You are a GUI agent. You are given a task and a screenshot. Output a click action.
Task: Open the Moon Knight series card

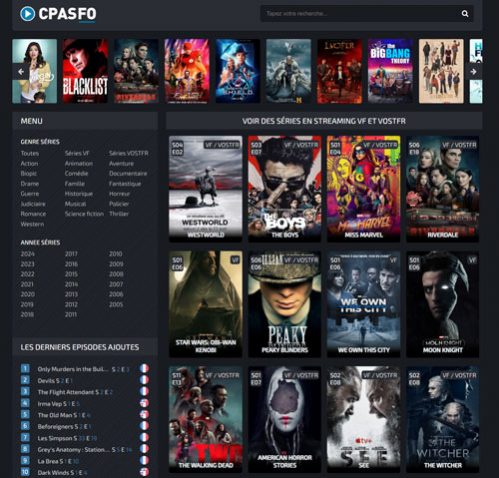point(443,304)
